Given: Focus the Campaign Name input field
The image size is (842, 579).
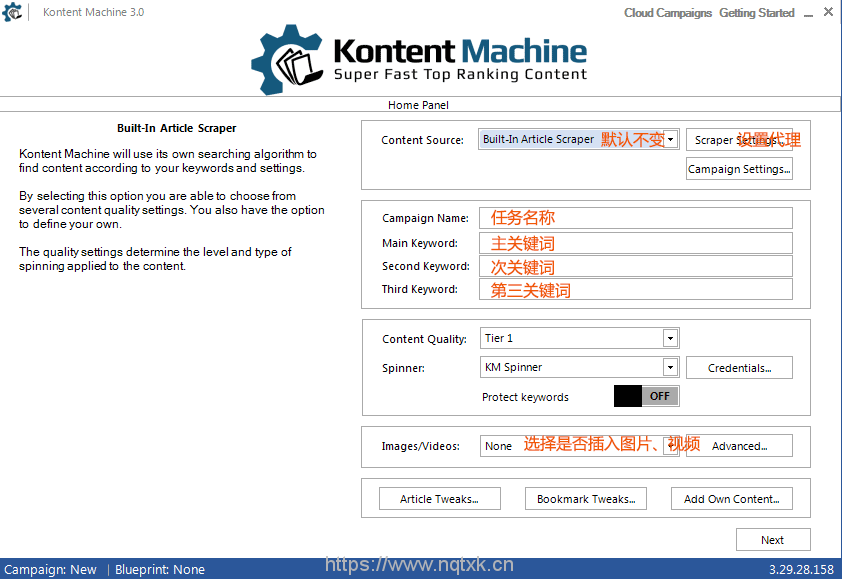Looking at the screenshot, I should coord(636,218).
